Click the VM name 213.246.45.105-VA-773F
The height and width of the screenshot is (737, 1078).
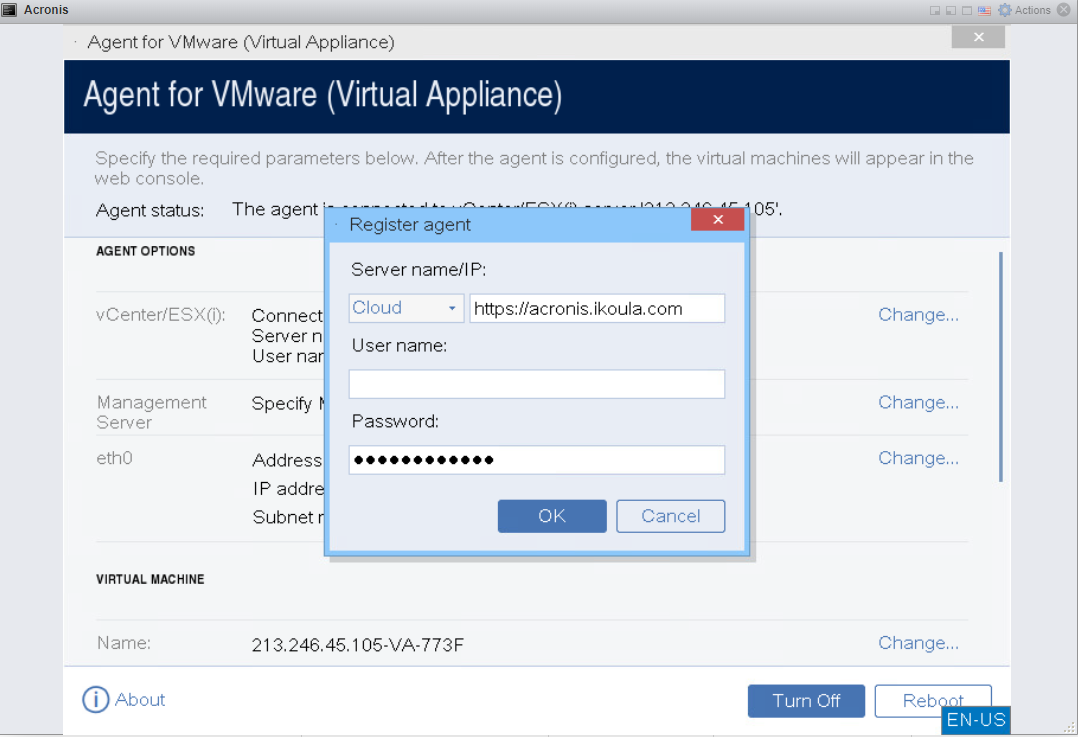[358, 645]
